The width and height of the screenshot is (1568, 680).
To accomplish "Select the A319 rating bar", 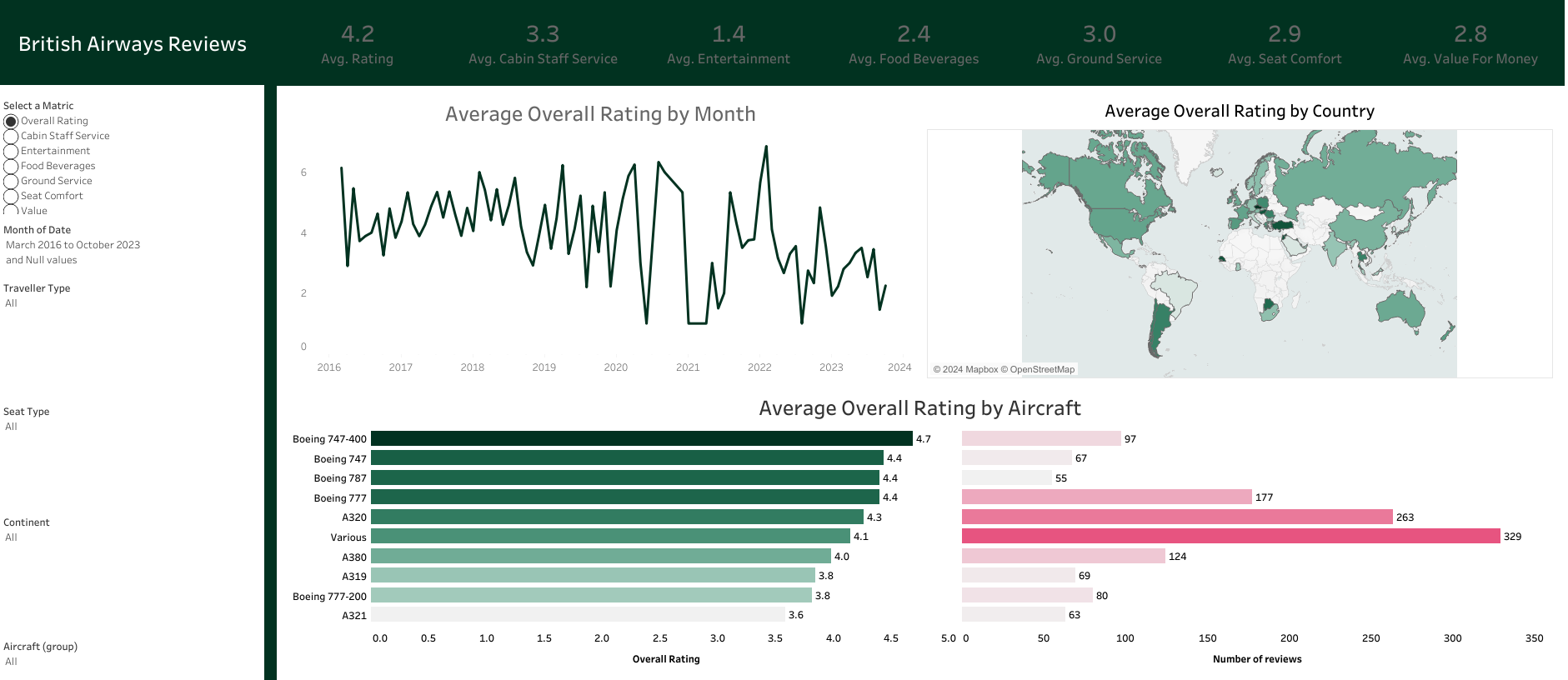I will tap(593, 575).
